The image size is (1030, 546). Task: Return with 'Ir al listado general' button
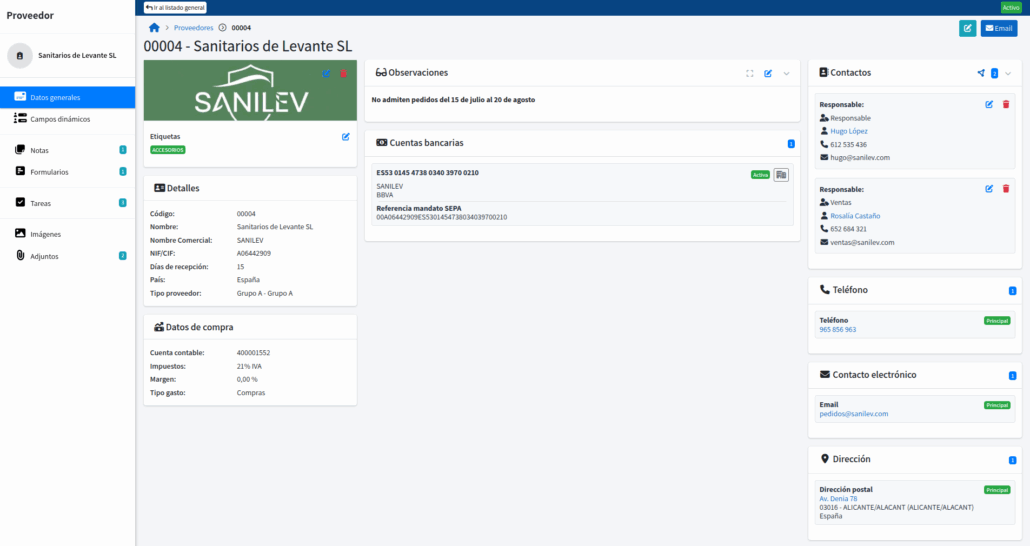175,7
